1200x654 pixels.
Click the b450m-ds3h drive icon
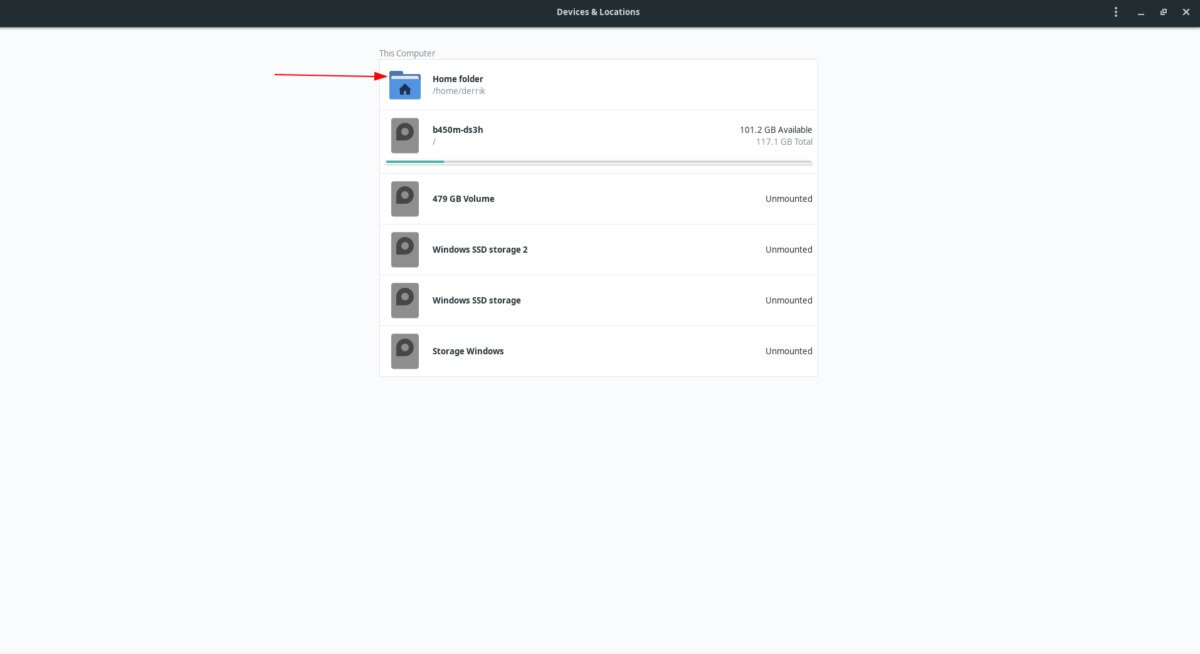click(x=405, y=136)
